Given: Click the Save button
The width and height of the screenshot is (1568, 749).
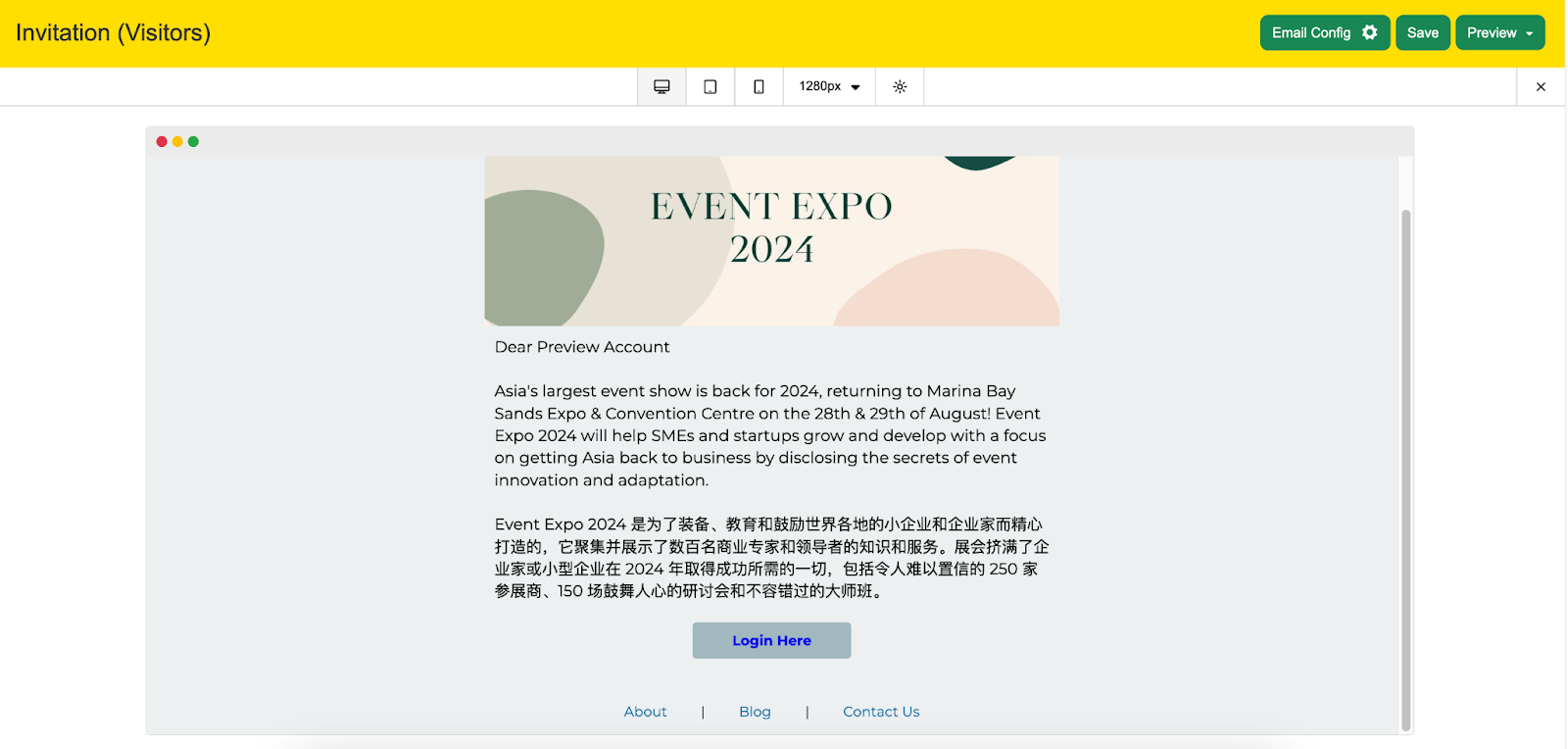Looking at the screenshot, I should coord(1423,32).
